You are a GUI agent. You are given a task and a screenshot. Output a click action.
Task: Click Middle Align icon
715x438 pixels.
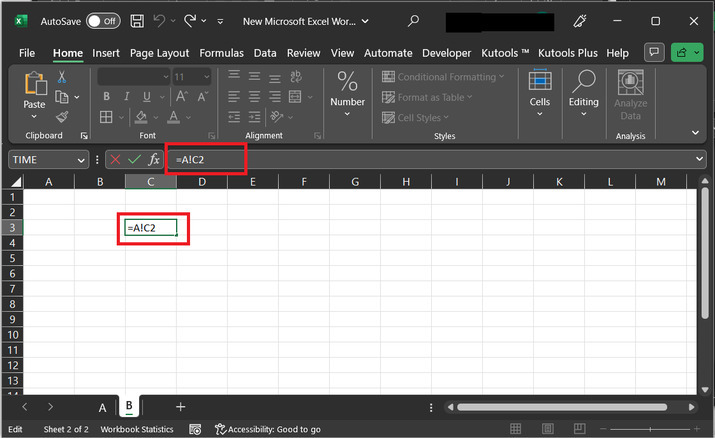click(x=254, y=76)
